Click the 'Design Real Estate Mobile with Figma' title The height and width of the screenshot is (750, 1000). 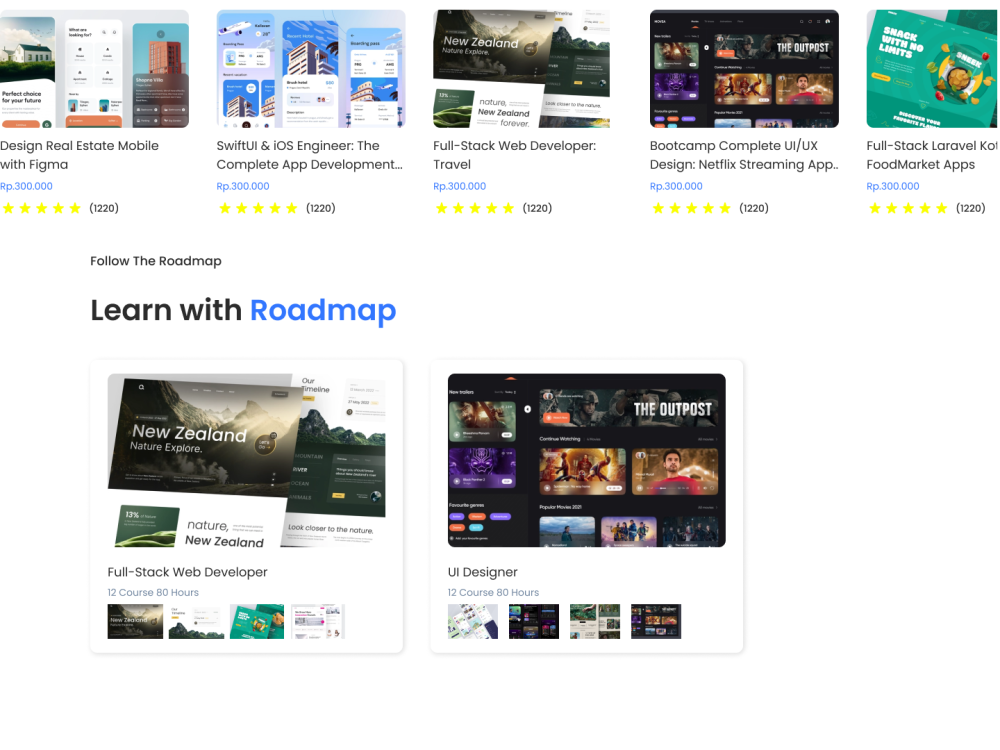[79, 155]
